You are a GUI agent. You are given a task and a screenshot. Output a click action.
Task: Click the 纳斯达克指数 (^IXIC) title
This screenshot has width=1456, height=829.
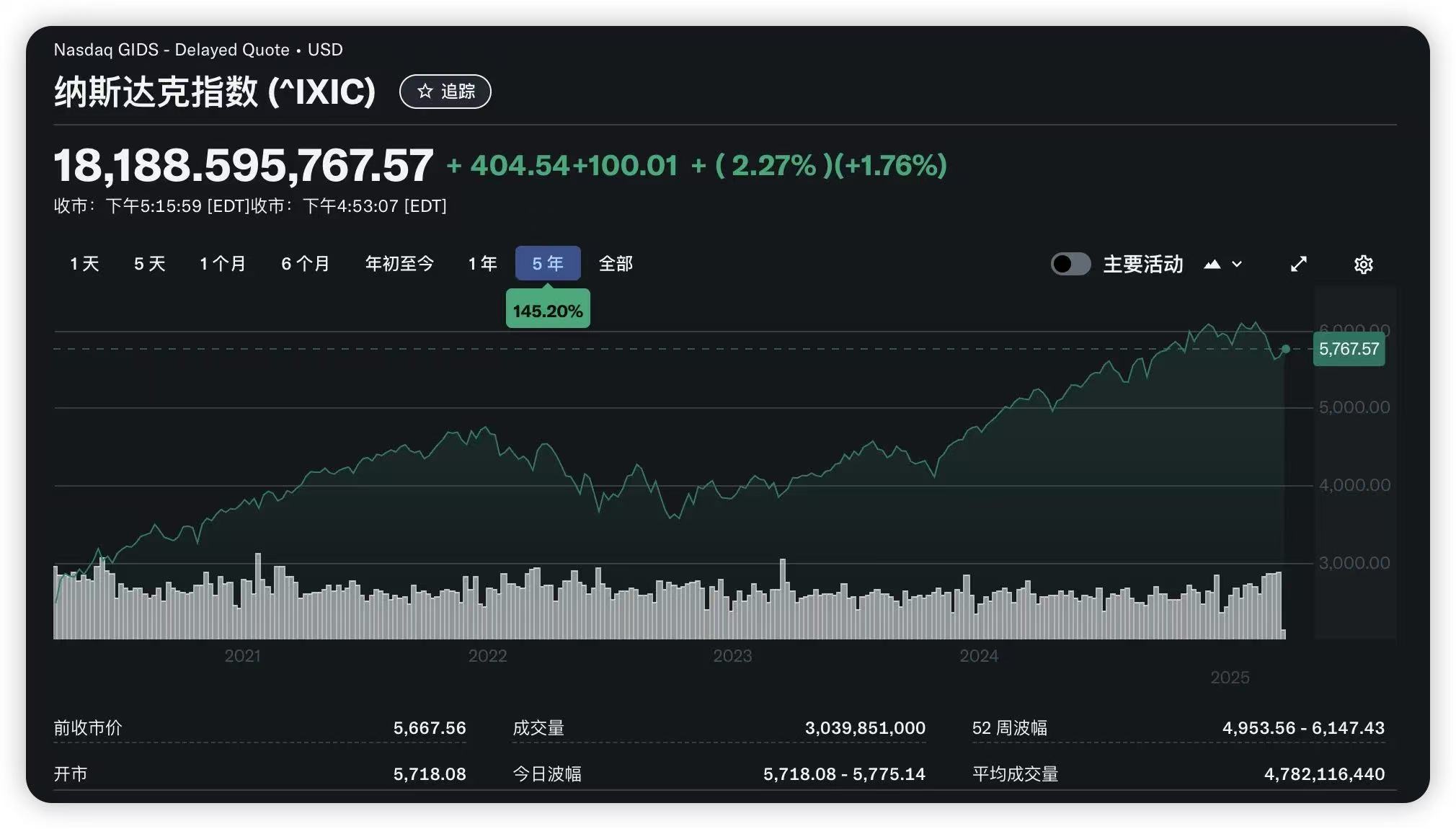click(215, 92)
